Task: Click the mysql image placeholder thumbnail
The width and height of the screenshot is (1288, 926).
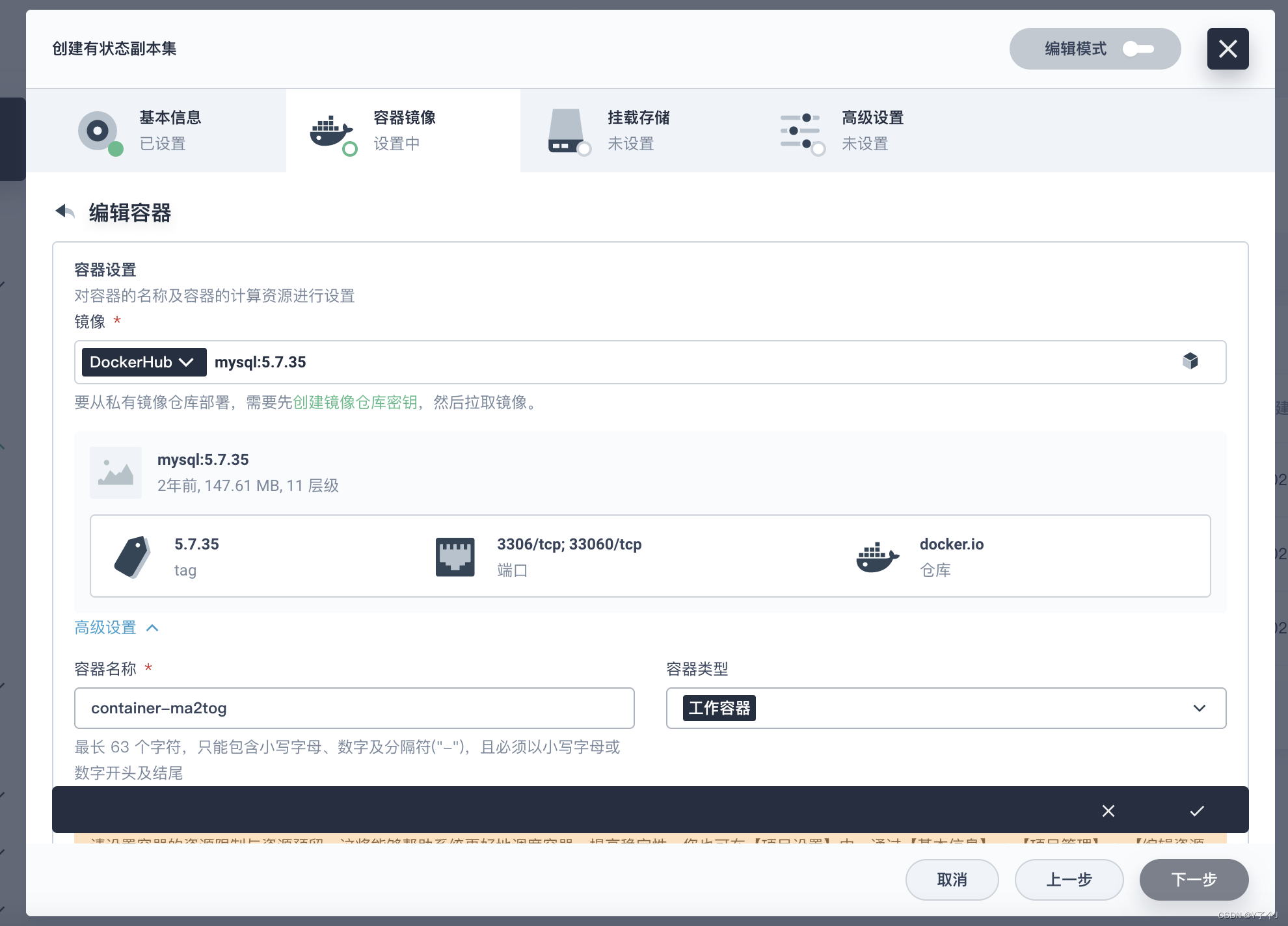Action: [116, 473]
